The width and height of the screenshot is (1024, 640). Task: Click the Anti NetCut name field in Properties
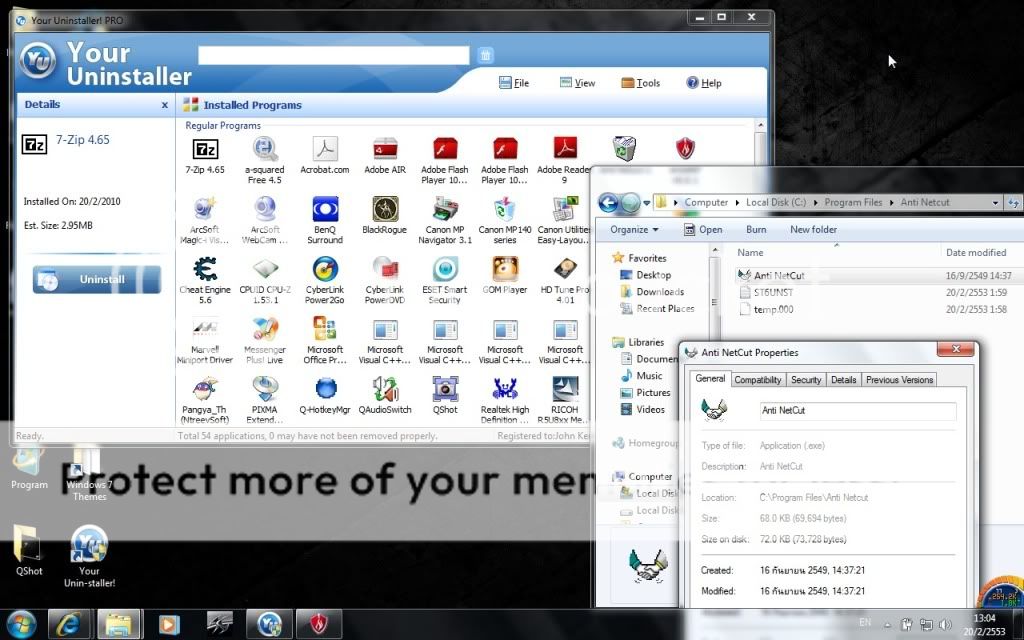pyautogui.click(x=858, y=411)
